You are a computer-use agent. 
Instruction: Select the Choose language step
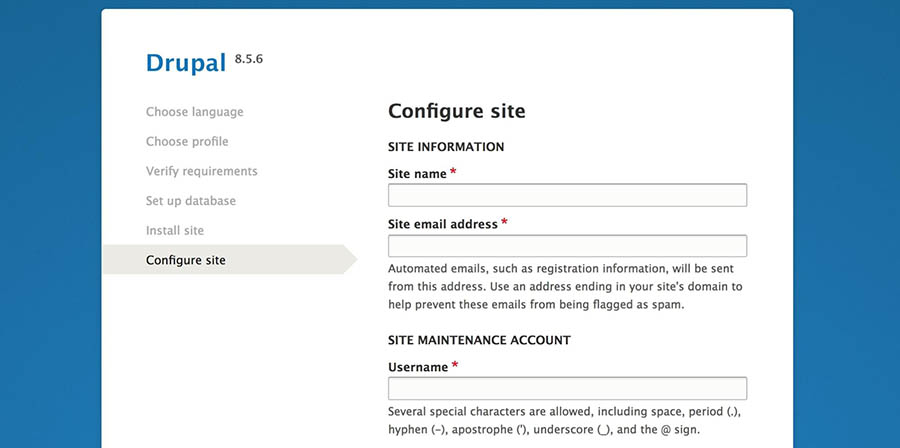click(x=195, y=112)
